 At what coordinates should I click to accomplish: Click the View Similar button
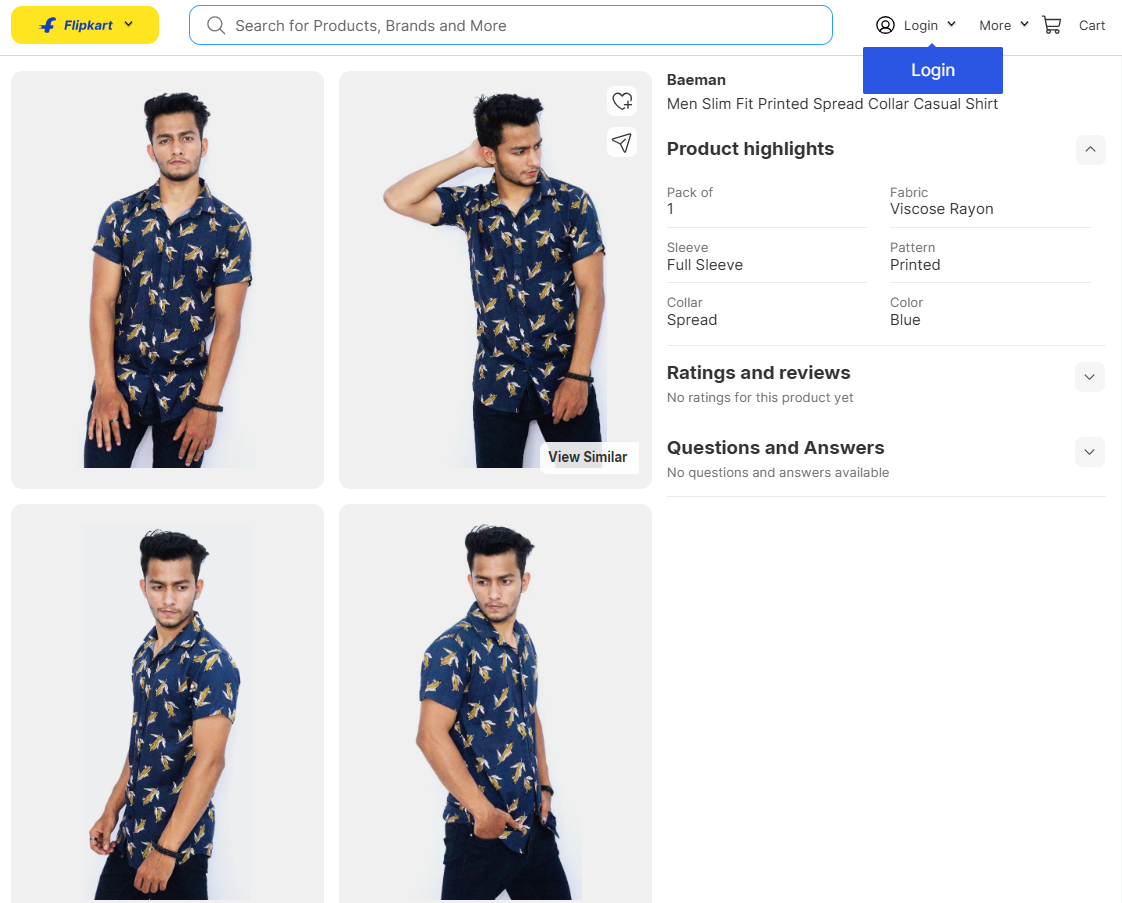point(588,457)
